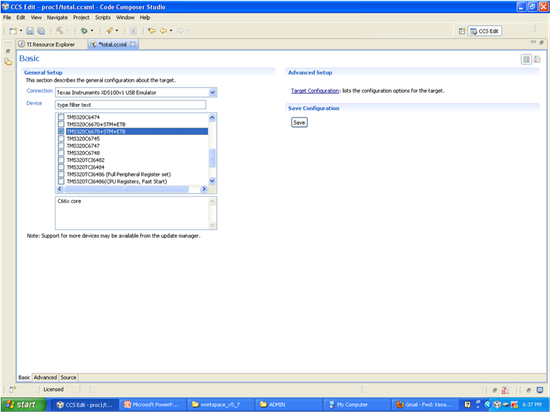Click the minimize editor view icon
This screenshot has height=412, width=550.
coord(533,42)
